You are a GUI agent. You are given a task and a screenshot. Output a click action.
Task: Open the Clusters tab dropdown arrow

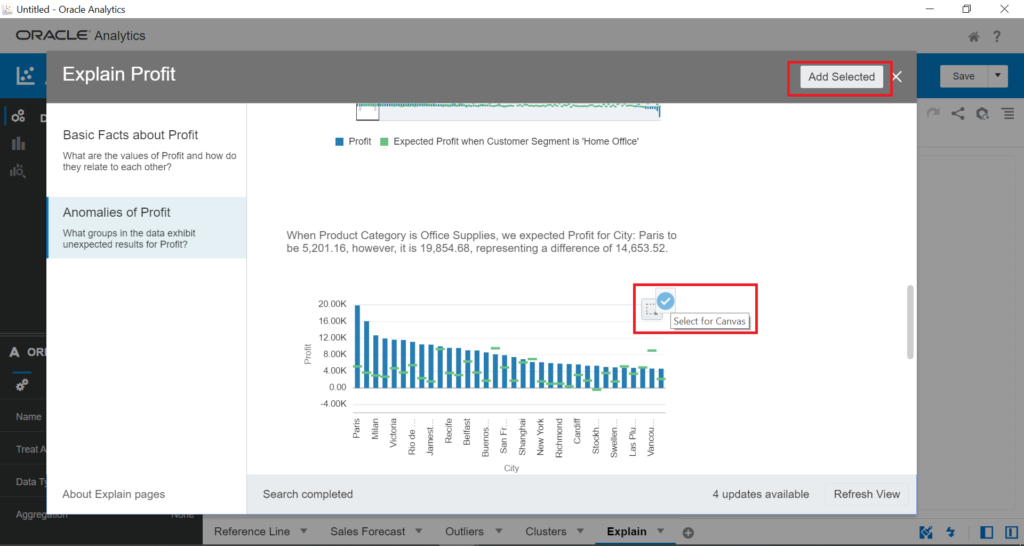point(580,531)
